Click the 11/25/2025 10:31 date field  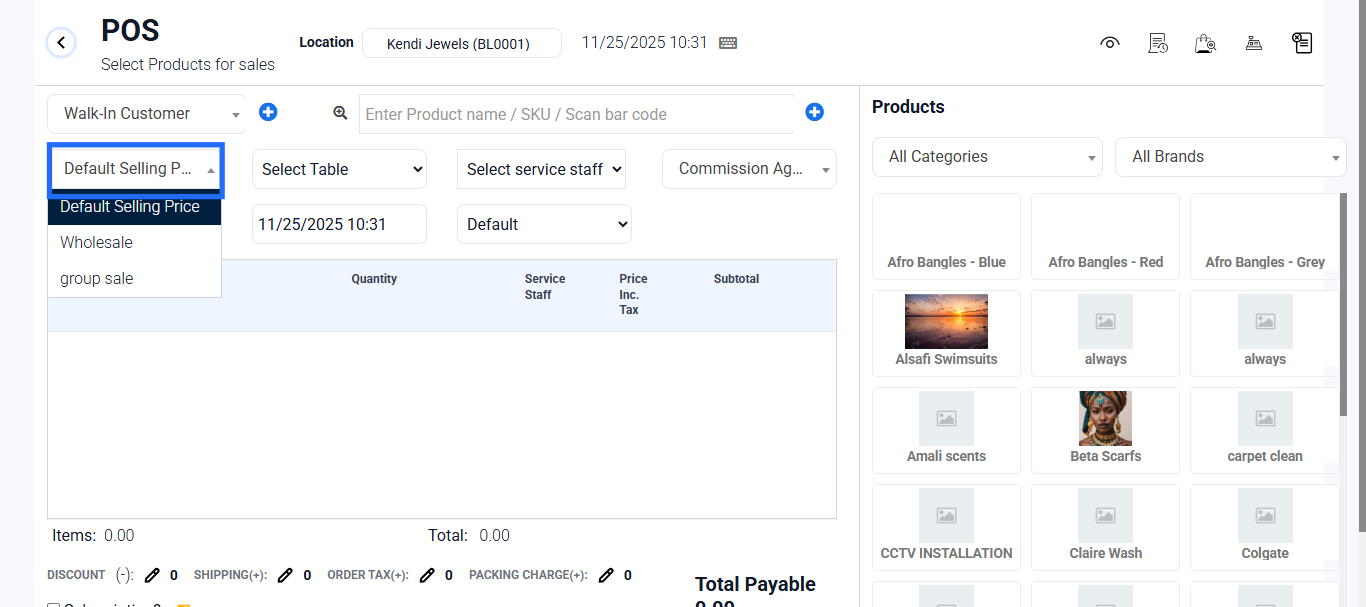tap(339, 224)
